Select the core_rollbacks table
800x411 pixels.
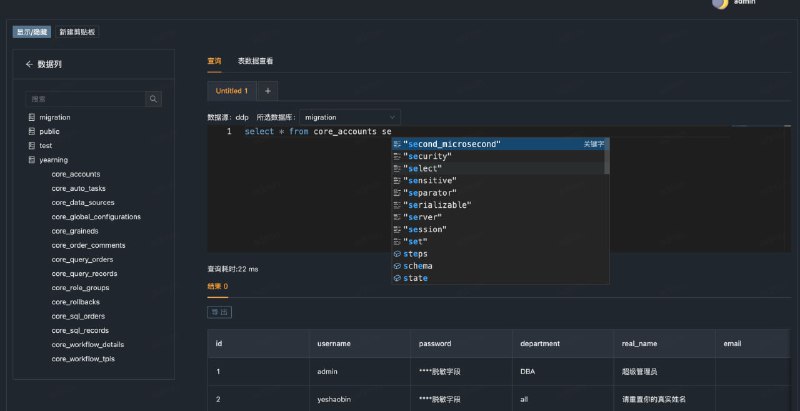75,302
